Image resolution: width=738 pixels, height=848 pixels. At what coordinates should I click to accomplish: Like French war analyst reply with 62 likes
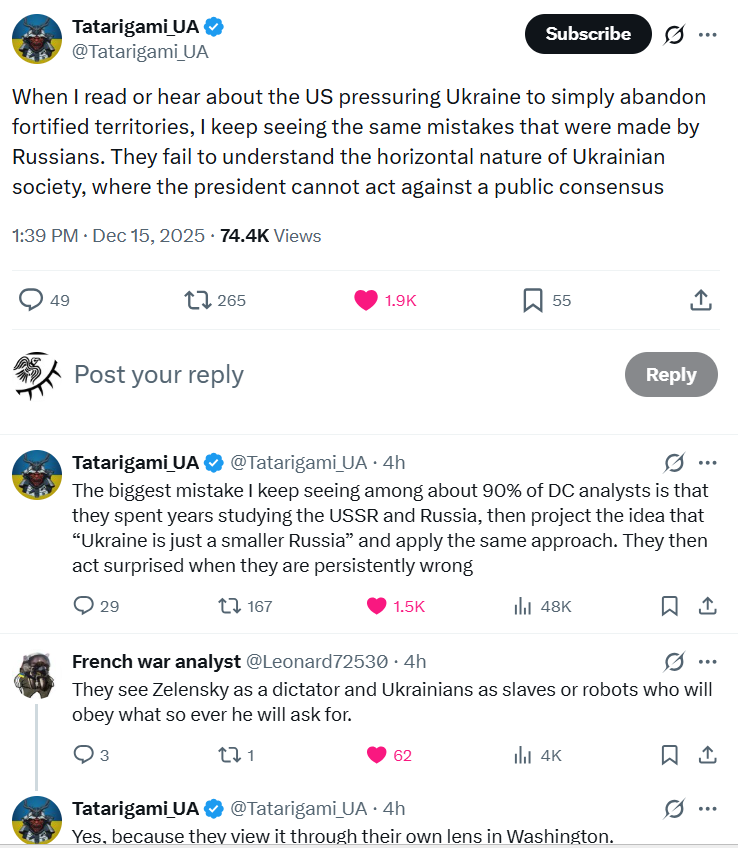pyautogui.click(x=377, y=755)
